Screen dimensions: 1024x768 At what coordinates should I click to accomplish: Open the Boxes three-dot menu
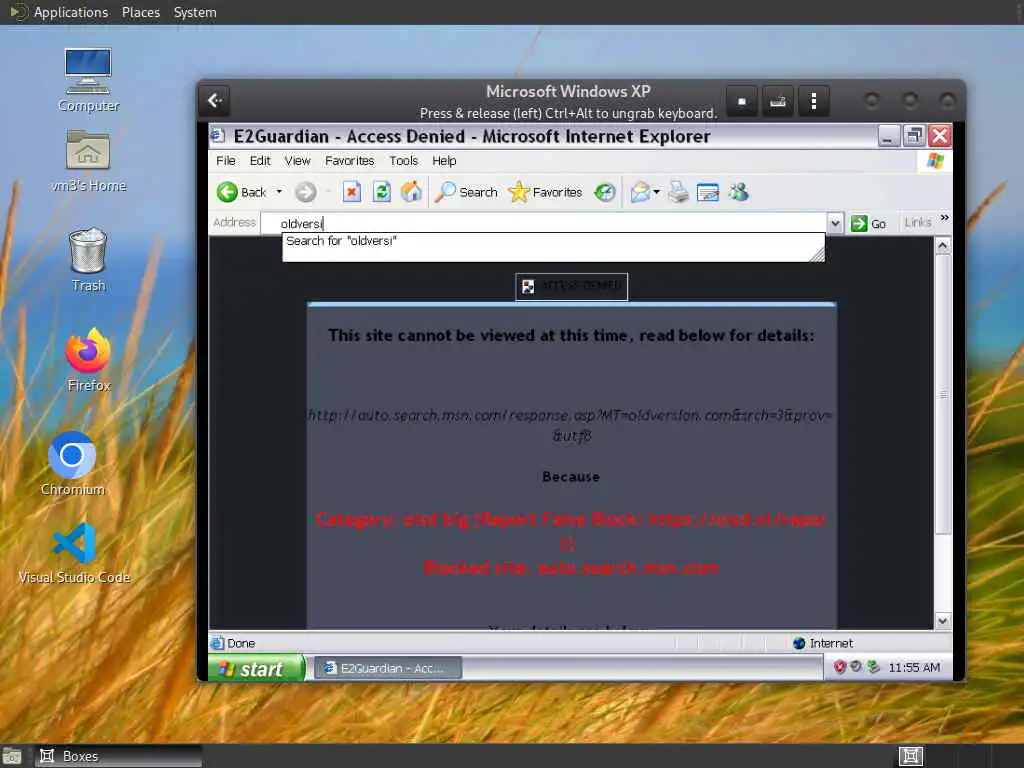pyautogui.click(x=813, y=101)
